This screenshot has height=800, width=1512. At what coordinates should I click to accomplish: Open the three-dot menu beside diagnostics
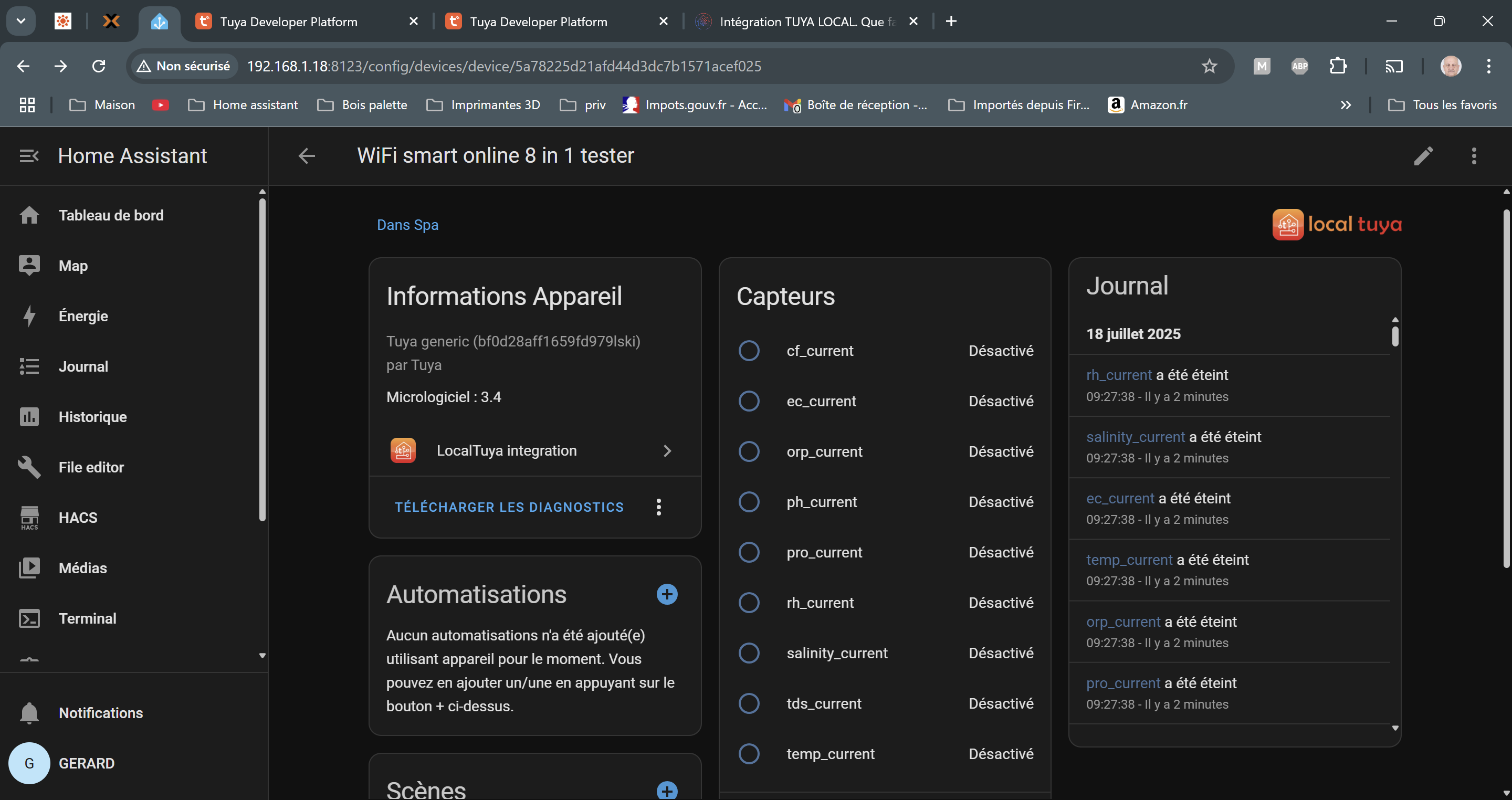point(658,507)
